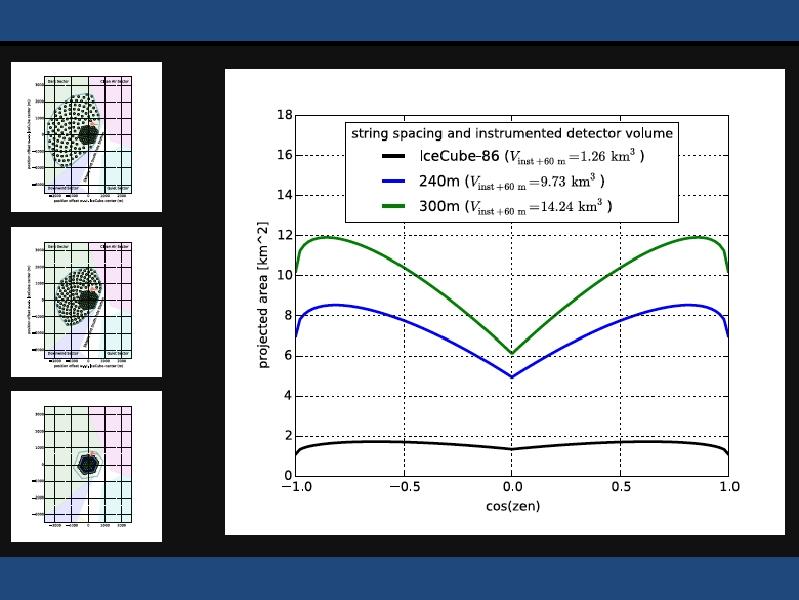
Task: Click the 18 tick on the y-axis
Action: (284, 115)
